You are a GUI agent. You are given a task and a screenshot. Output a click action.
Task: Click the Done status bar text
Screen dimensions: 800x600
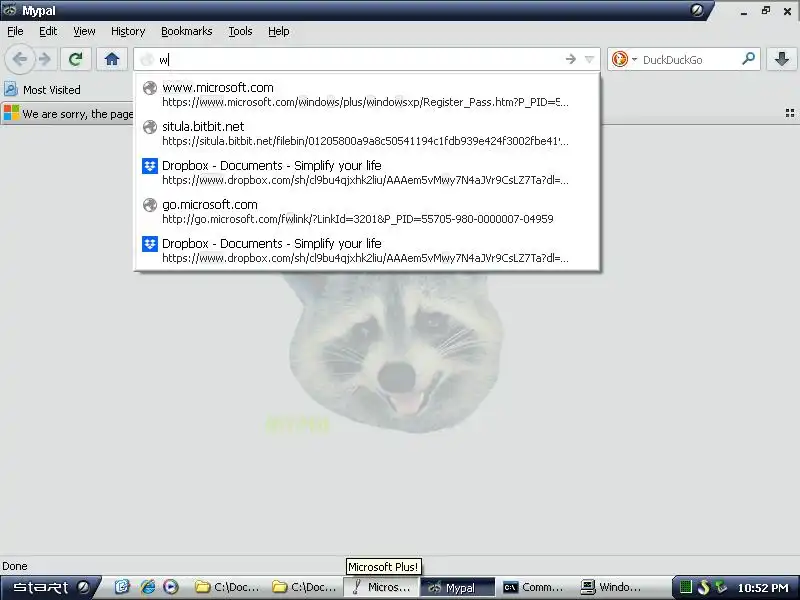coord(15,566)
